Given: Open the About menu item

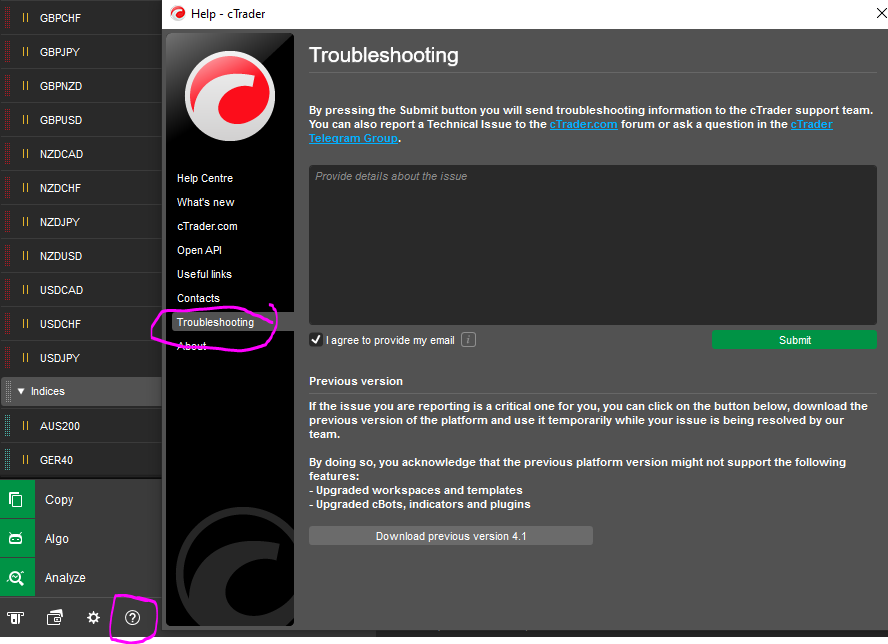Looking at the screenshot, I should [192, 346].
